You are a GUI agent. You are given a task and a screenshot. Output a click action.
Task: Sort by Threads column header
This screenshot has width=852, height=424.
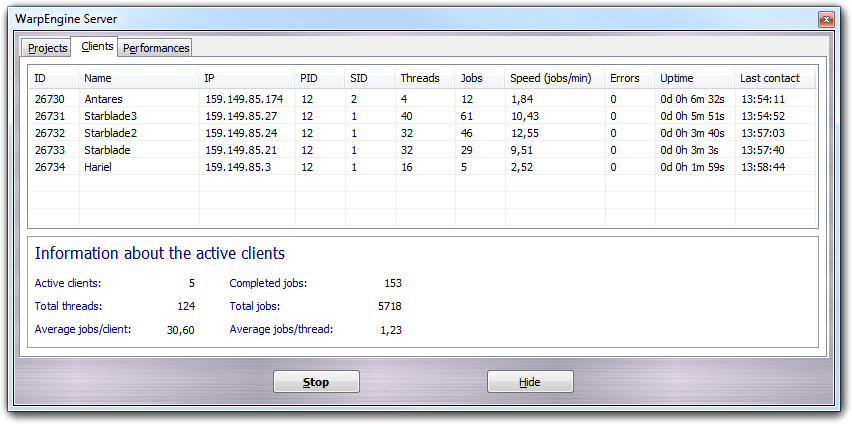tap(424, 78)
